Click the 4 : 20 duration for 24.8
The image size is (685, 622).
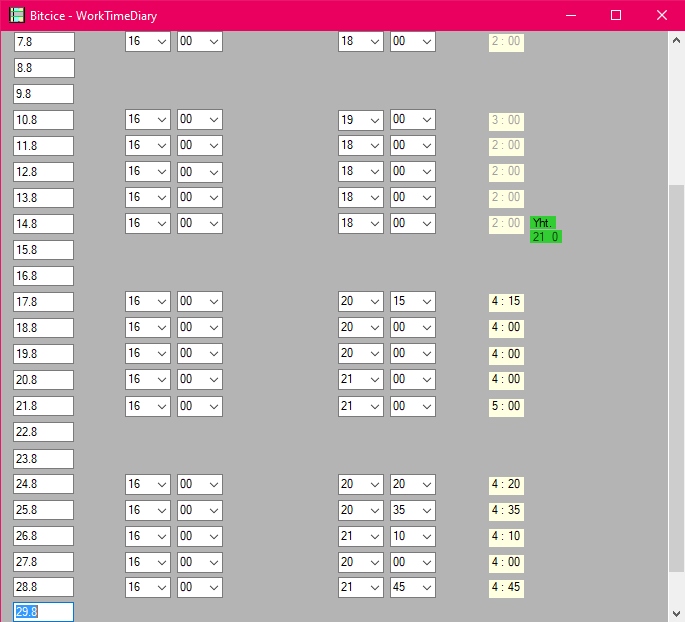(x=506, y=484)
